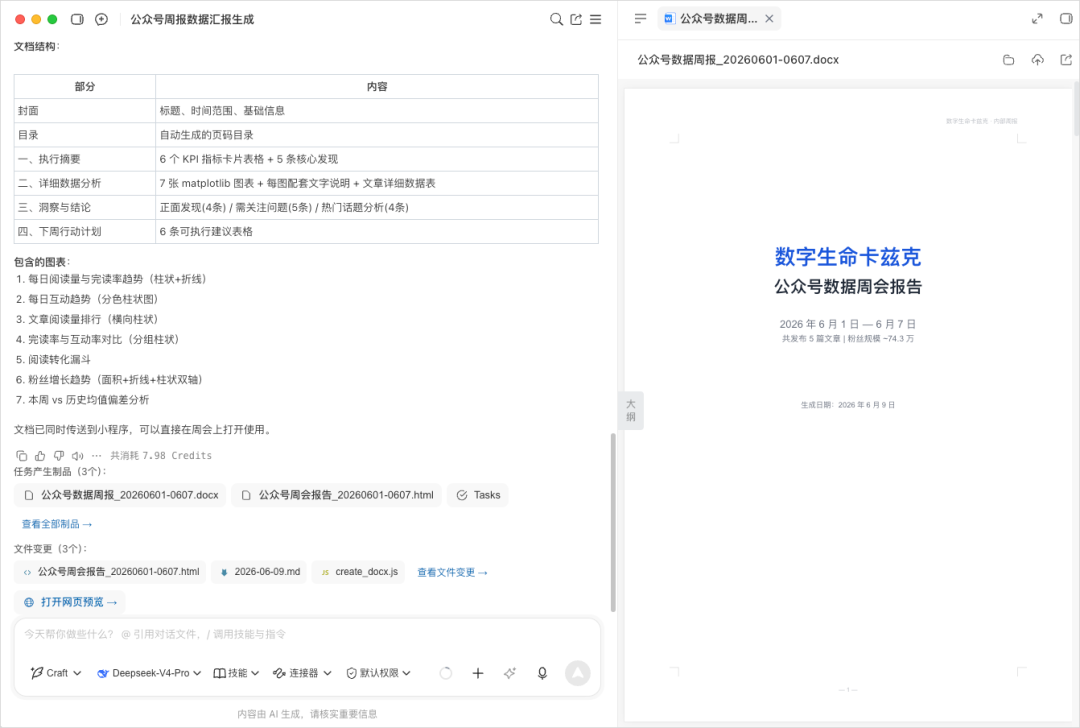
Task: Open the 默认权限 permissions dropdown
Action: coord(378,673)
